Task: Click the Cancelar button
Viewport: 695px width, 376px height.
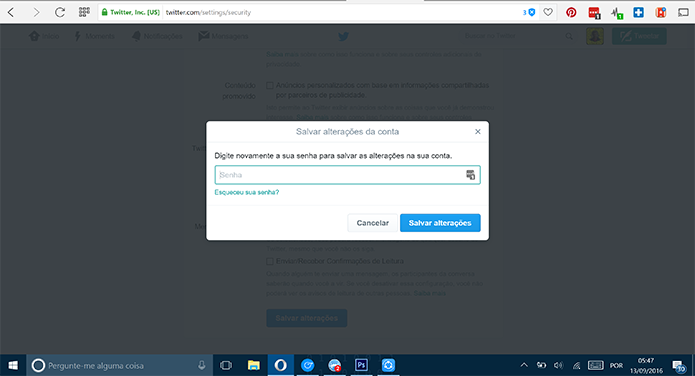Action: pos(372,223)
